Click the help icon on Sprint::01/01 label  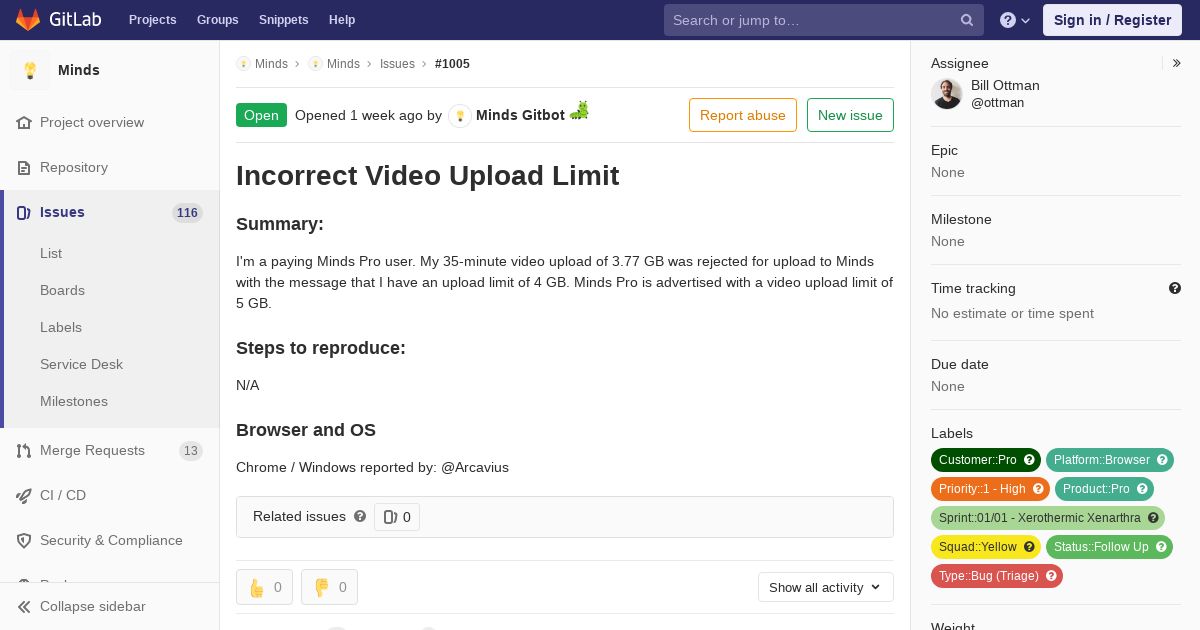pos(1153,518)
